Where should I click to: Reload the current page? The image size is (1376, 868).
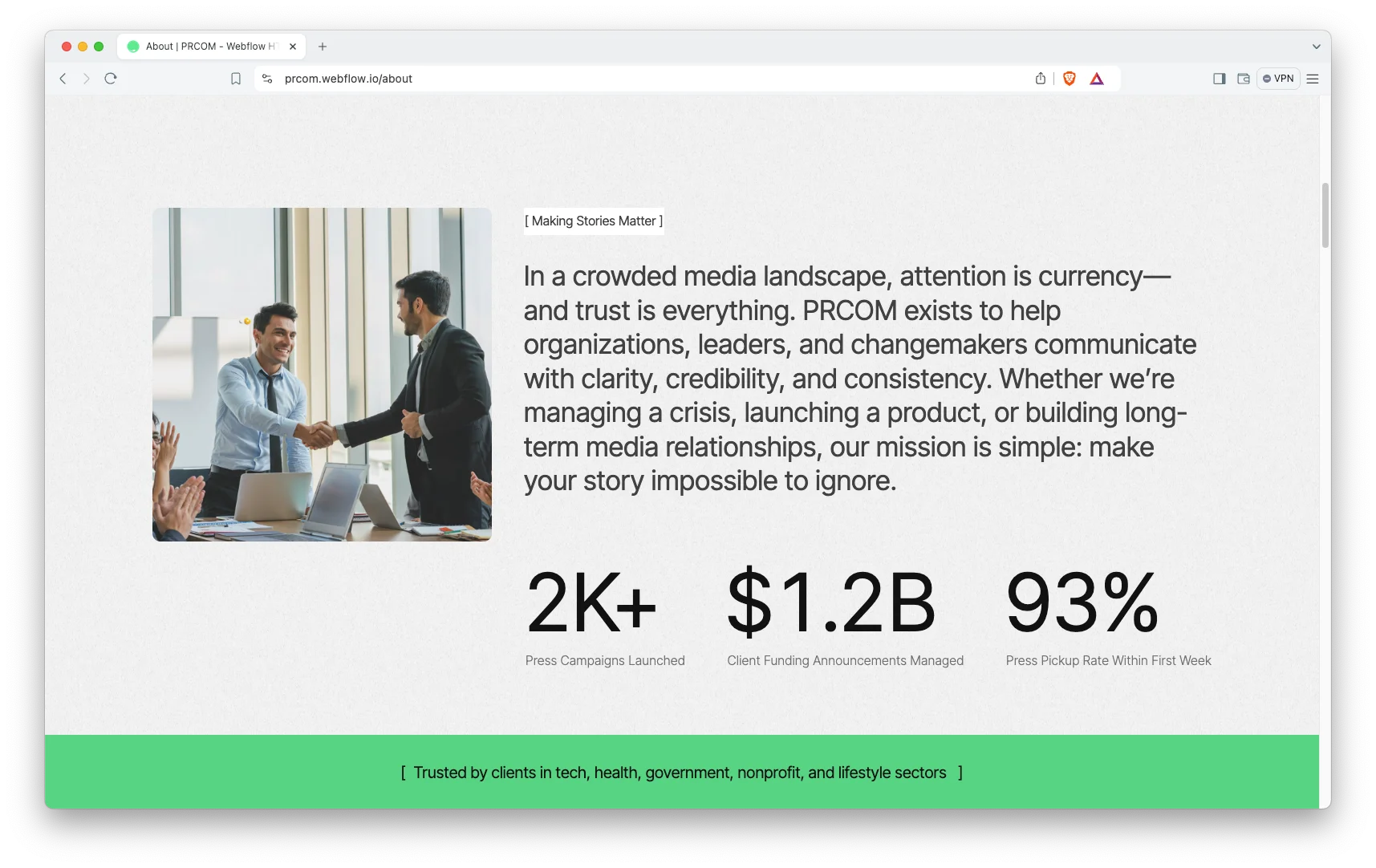click(111, 79)
